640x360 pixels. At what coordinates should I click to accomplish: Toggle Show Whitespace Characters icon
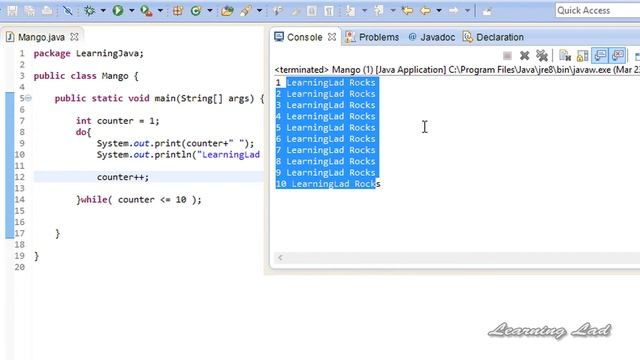(x=329, y=11)
